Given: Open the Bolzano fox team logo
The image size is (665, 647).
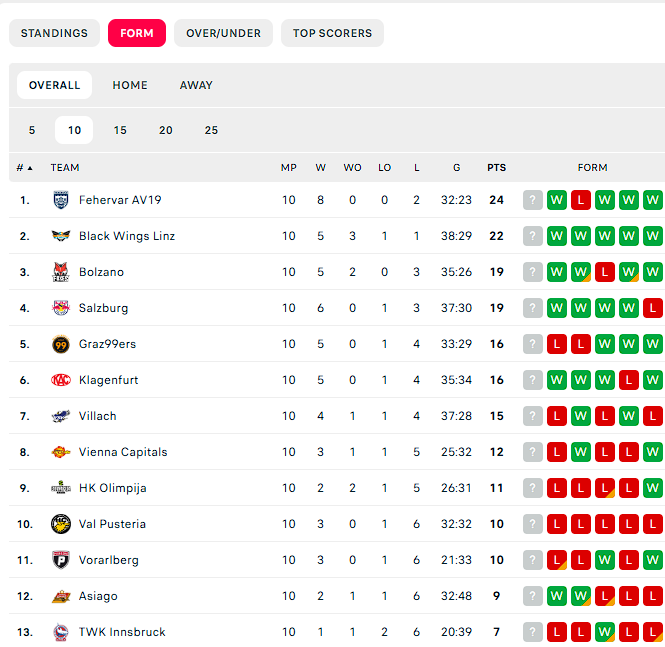Looking at the screenshot, I should pos(61,272).
